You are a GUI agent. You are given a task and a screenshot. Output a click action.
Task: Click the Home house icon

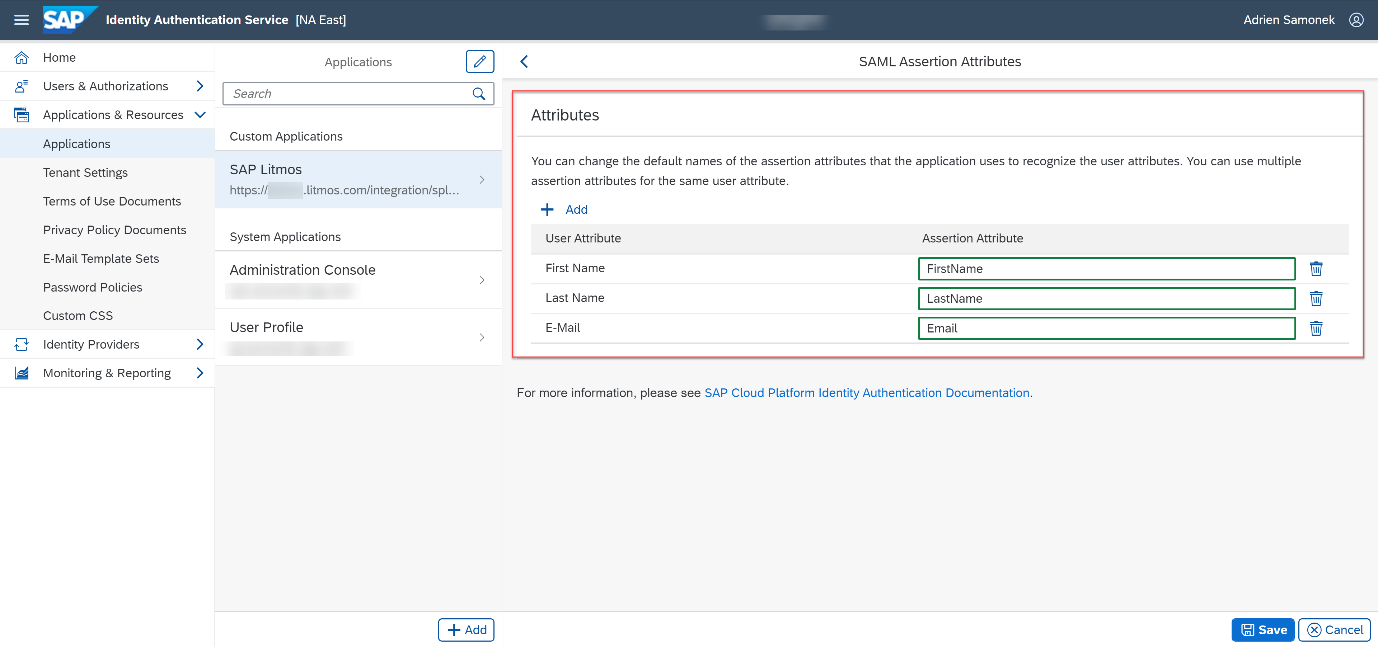21,58
